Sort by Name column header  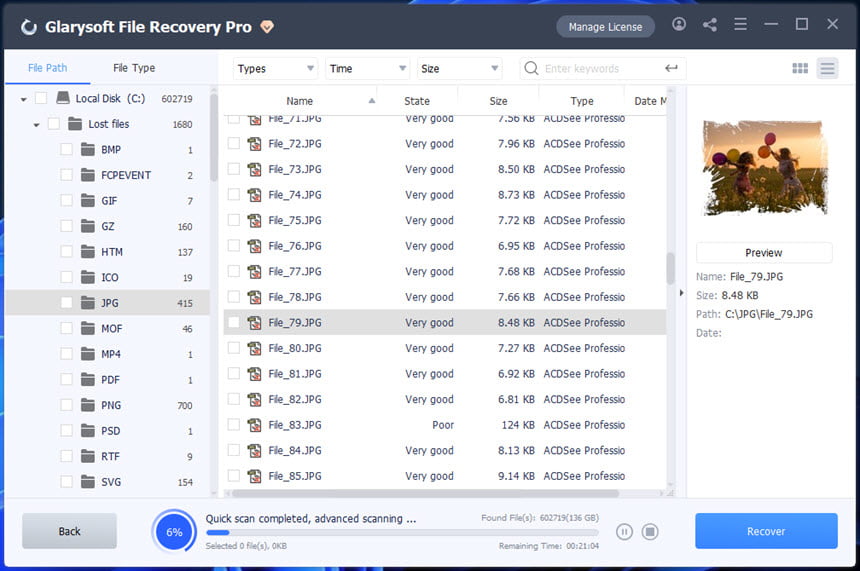pos(299,101)
